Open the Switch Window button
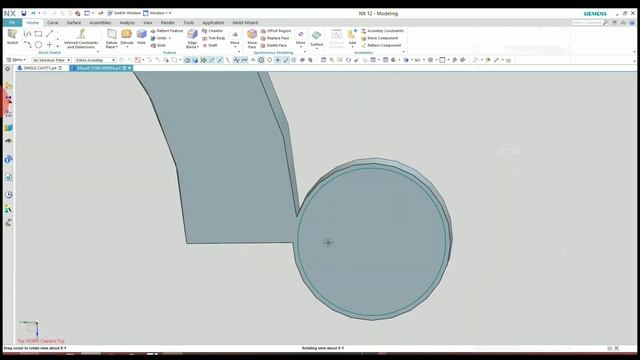 tap(124, 13)
